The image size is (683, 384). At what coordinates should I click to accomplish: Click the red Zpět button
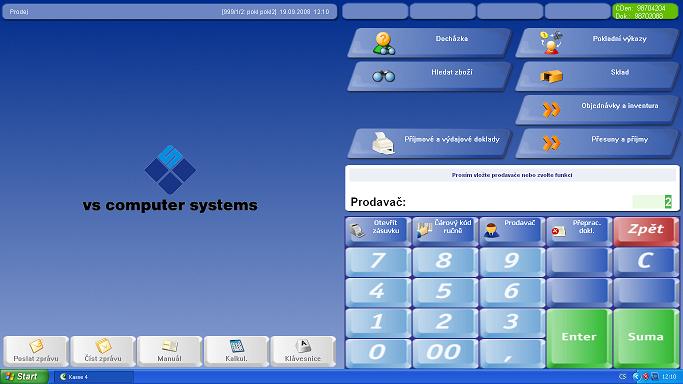[646, 231]
